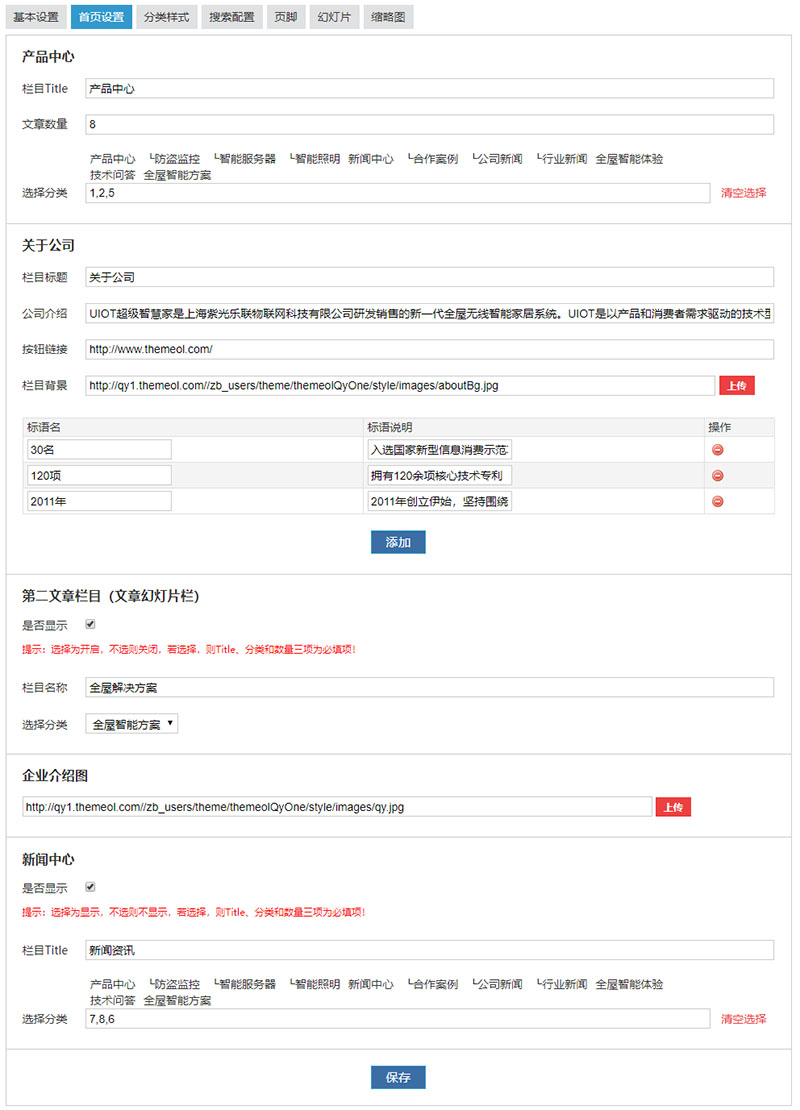Open the 幻灯片 tab
This screenshot has height=1110, width=800.
click(x=334, y=18)
